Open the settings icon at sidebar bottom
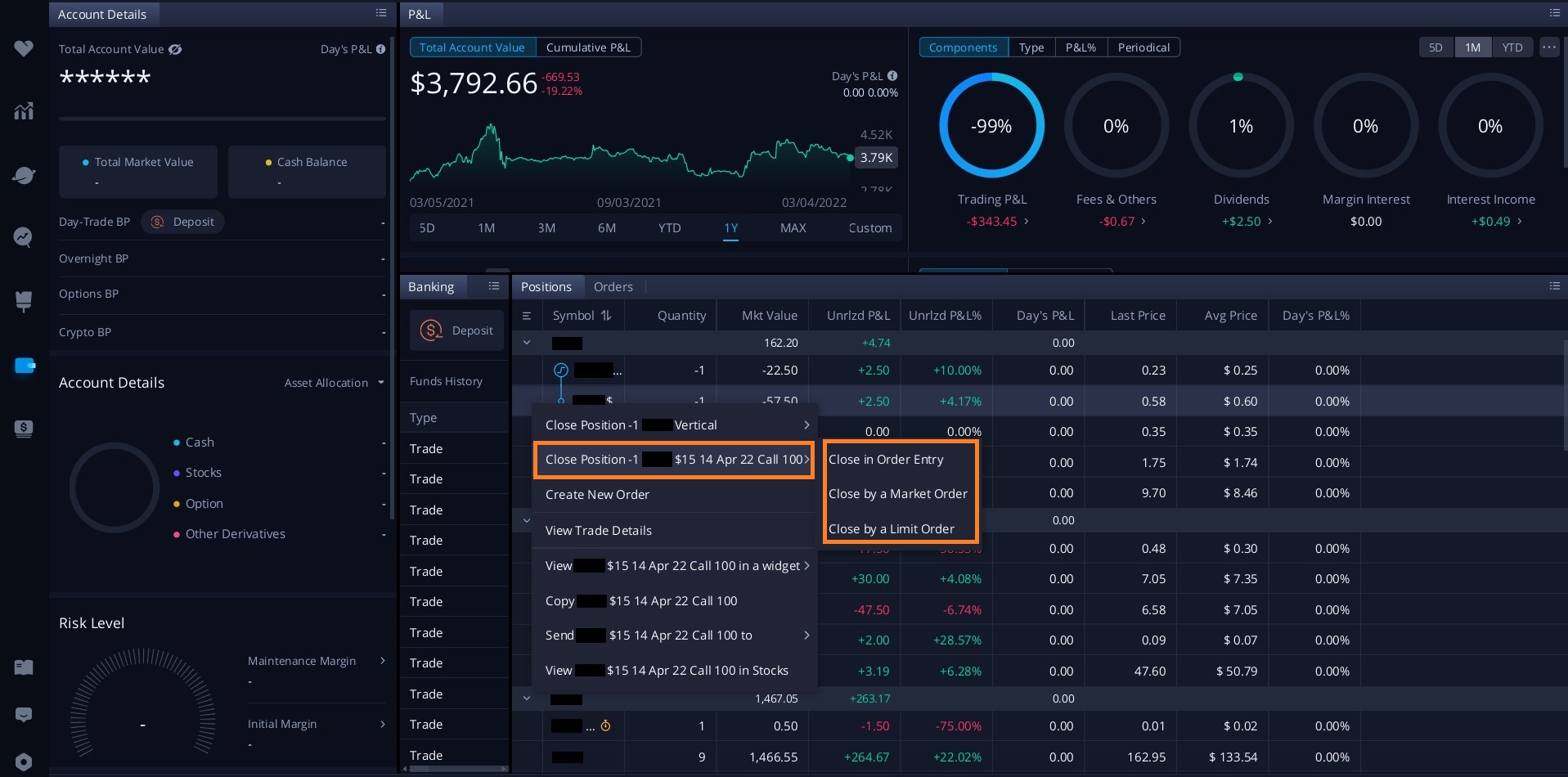Screen dimensions: 1568x777 pos(24,762)
